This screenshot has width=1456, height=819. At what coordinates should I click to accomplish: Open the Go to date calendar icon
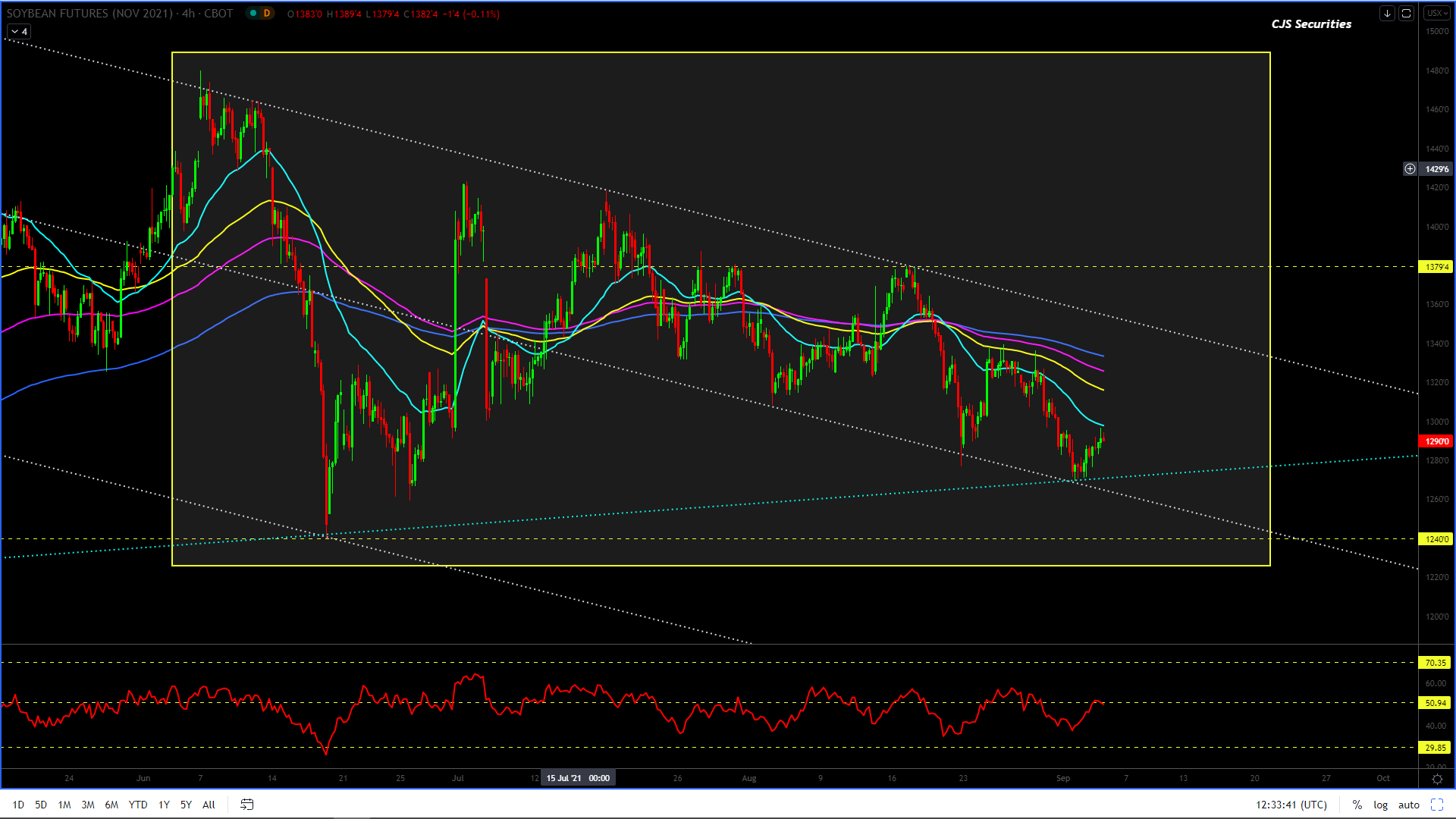pos(246,805)
